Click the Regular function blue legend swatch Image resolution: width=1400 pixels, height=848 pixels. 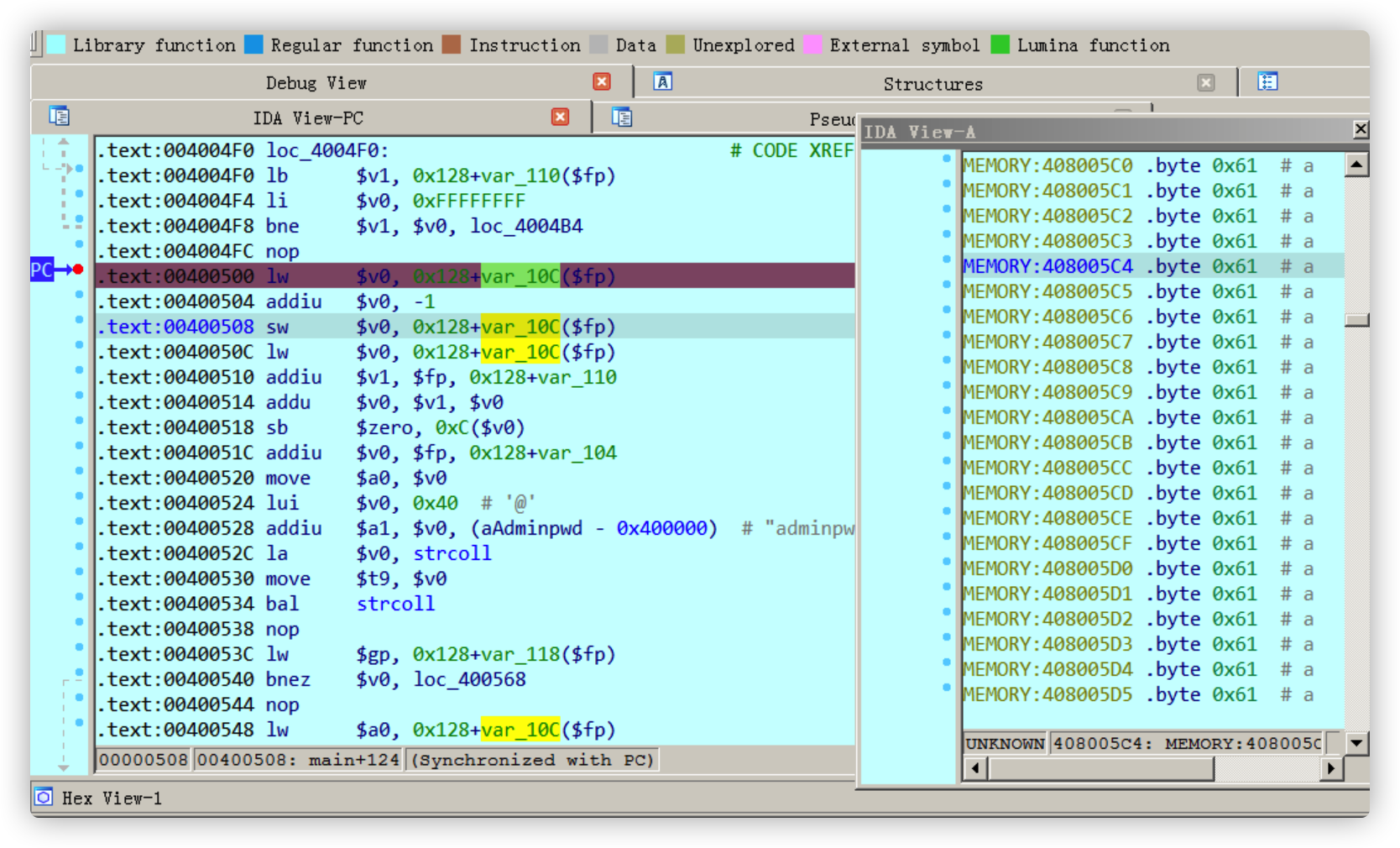[x=253, y=44]
